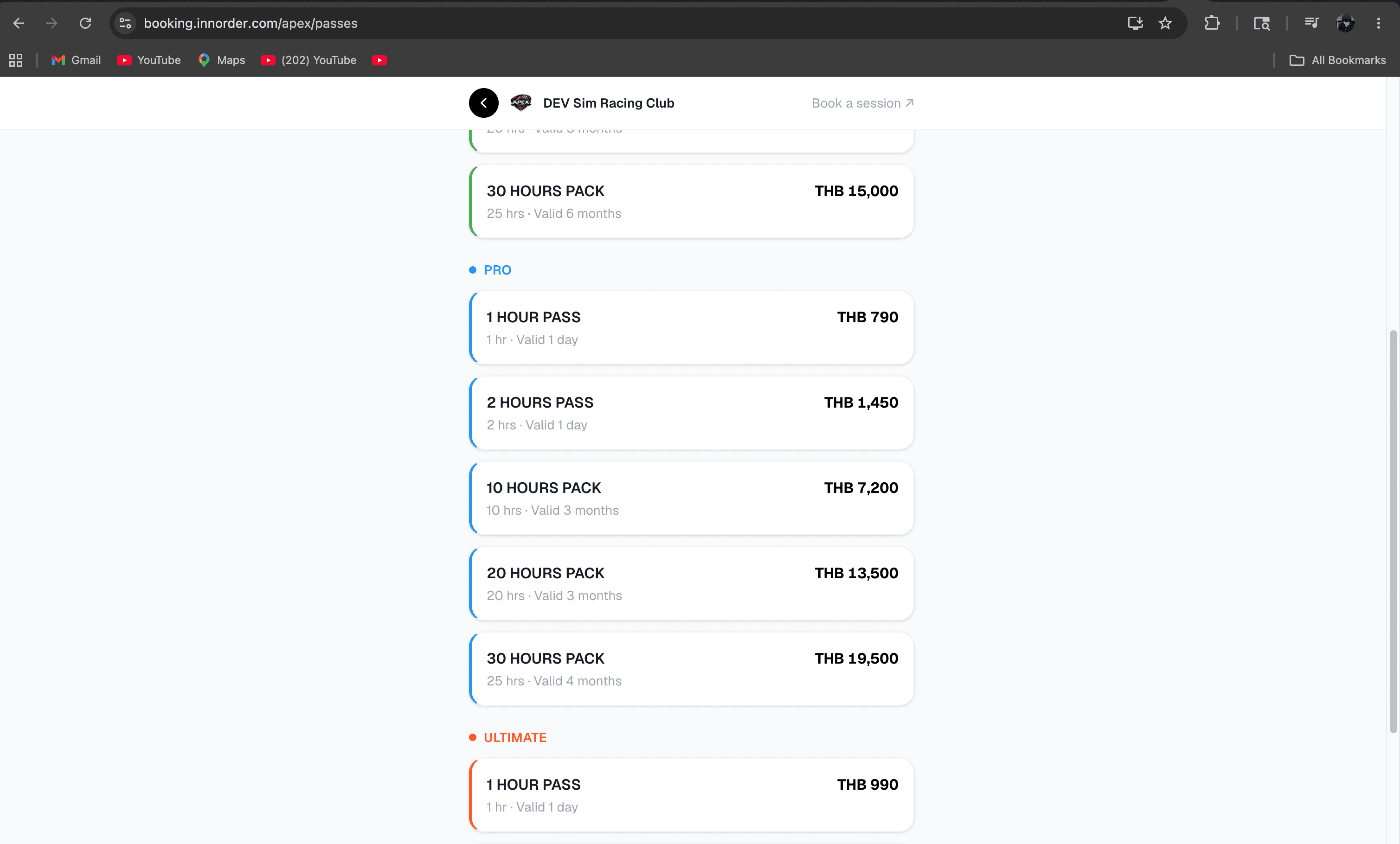Click the '25 hrs · Valid 4 months' text

pyautogui.click(x=554, y=681)
